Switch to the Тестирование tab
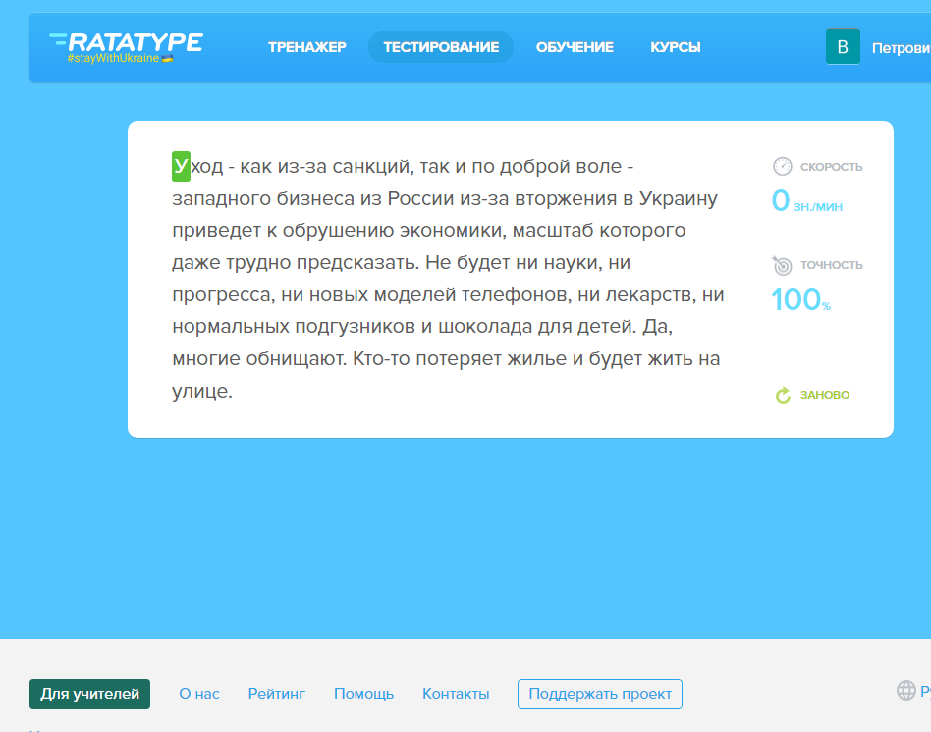The width and height of the screenshot is (931, 732). tap(441, 47)
